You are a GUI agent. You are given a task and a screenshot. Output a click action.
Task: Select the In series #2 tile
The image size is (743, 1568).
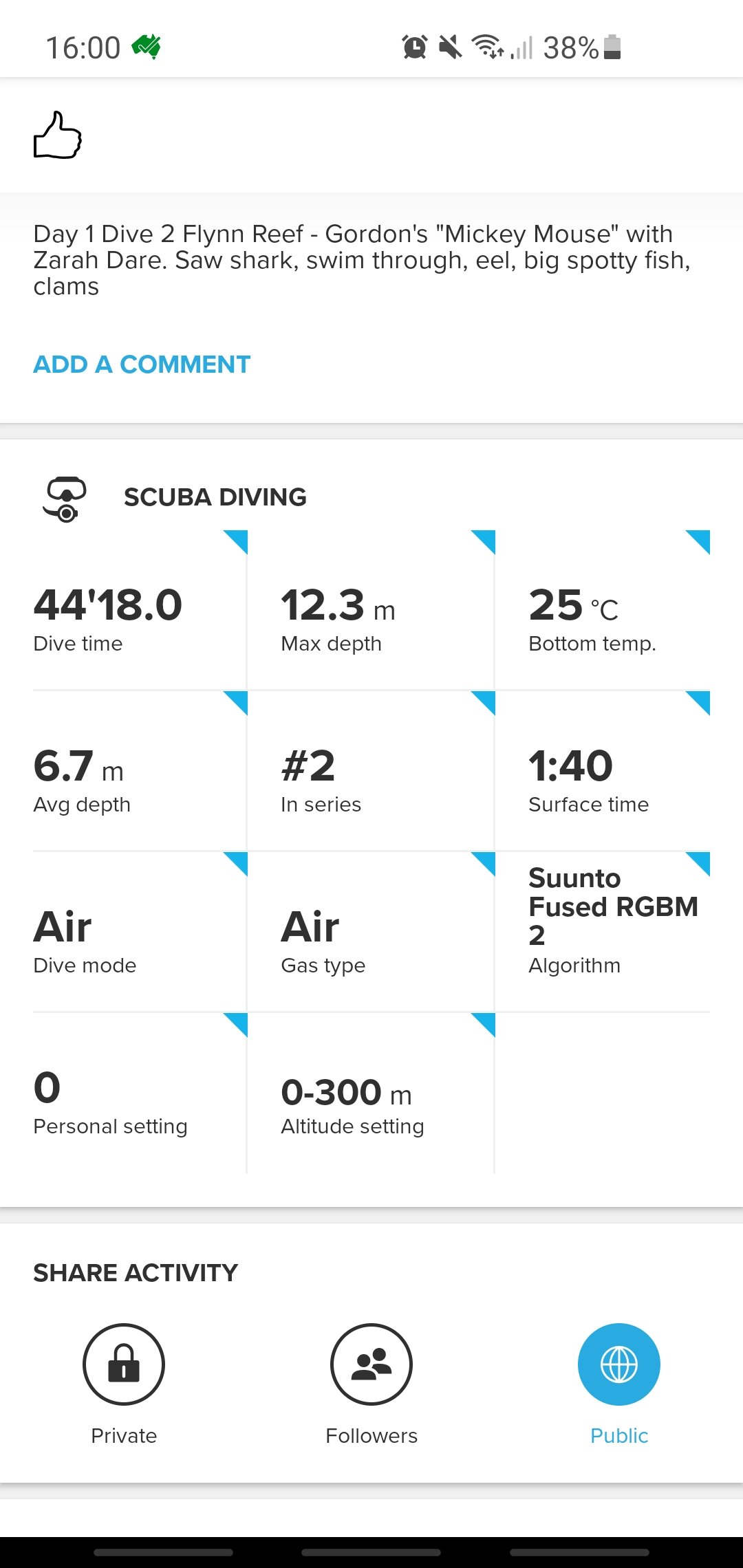point(370,774)
